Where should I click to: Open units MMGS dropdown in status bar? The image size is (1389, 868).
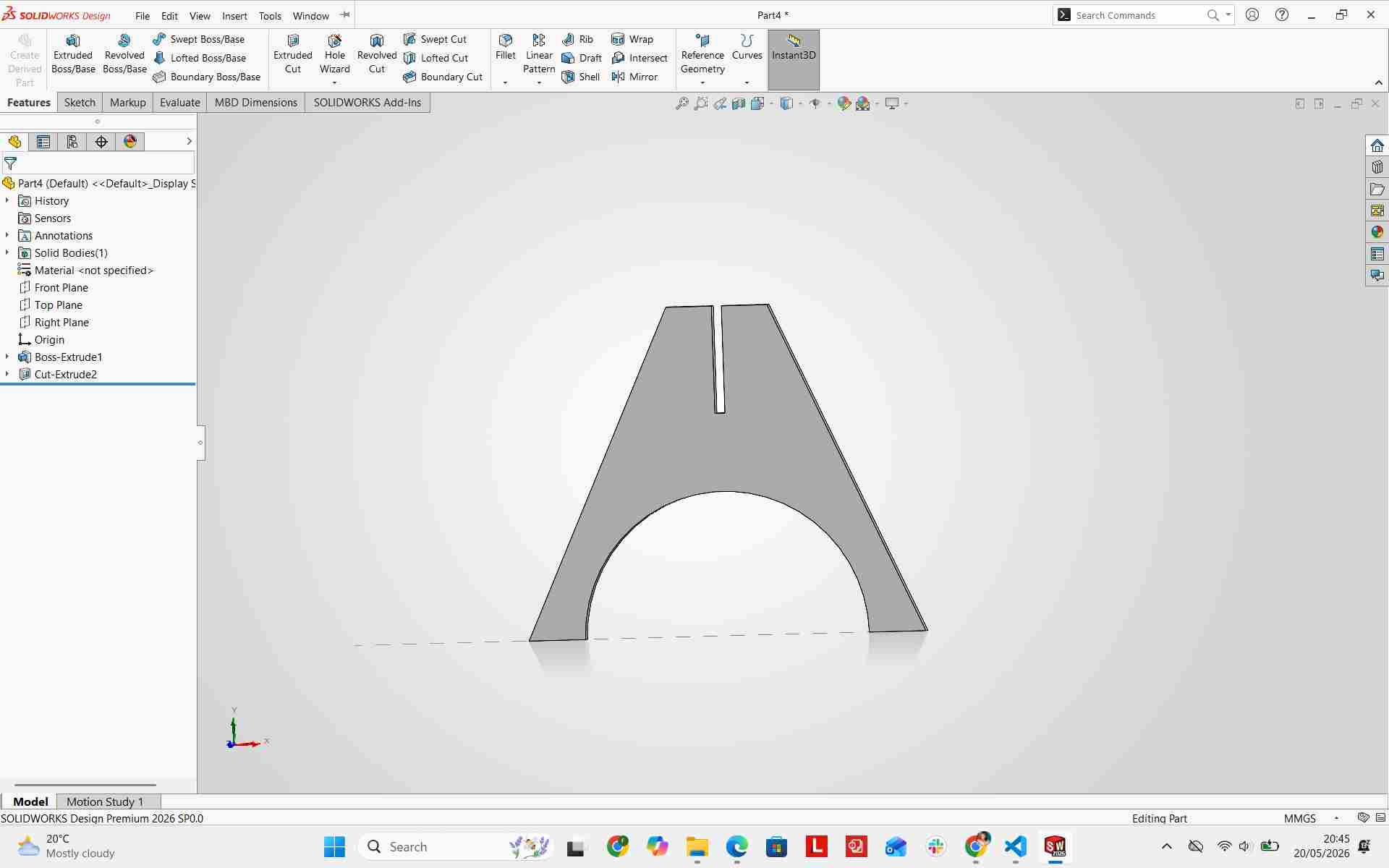pos(1336,818)
